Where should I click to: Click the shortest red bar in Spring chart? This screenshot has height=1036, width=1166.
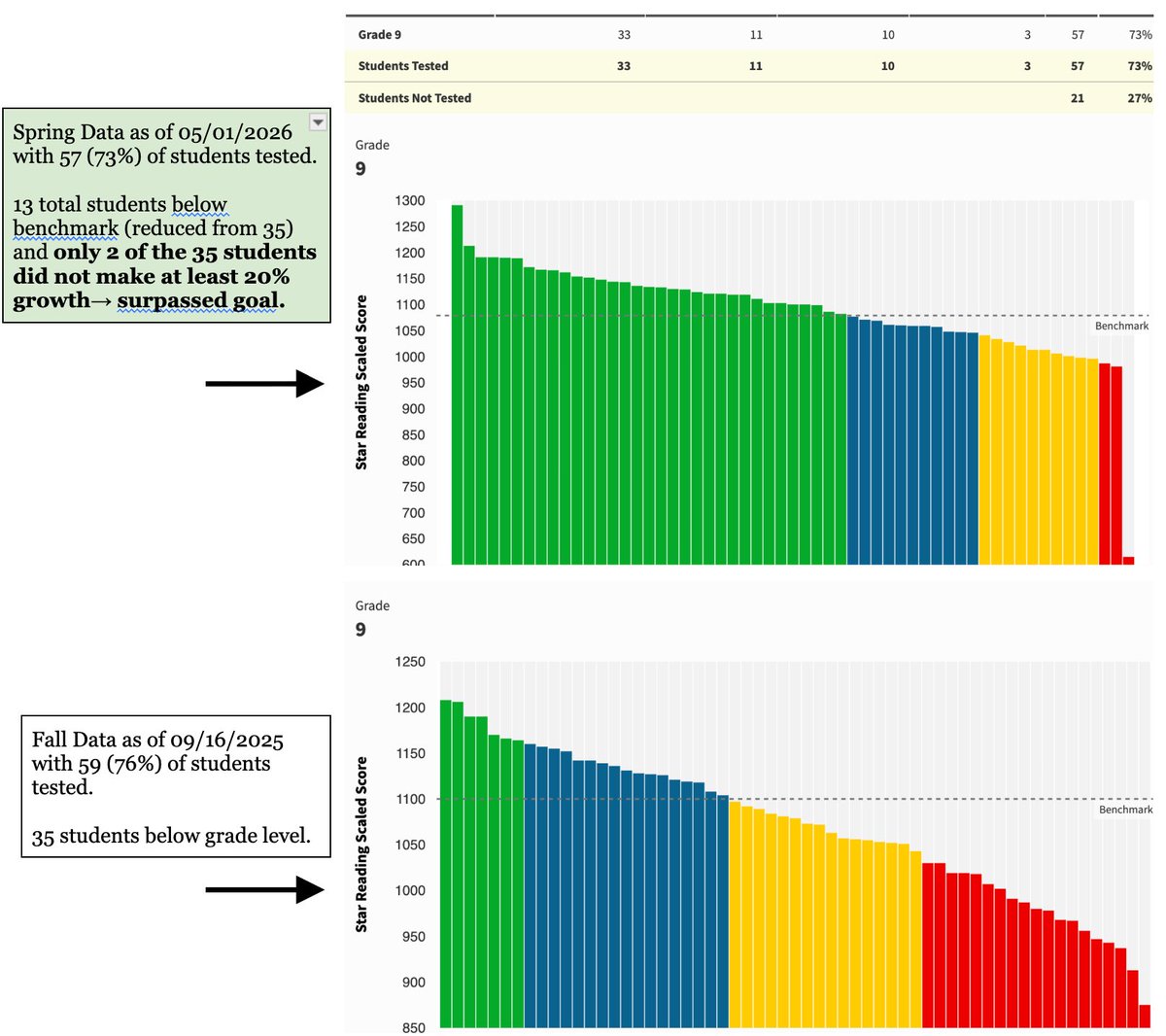1128,561
